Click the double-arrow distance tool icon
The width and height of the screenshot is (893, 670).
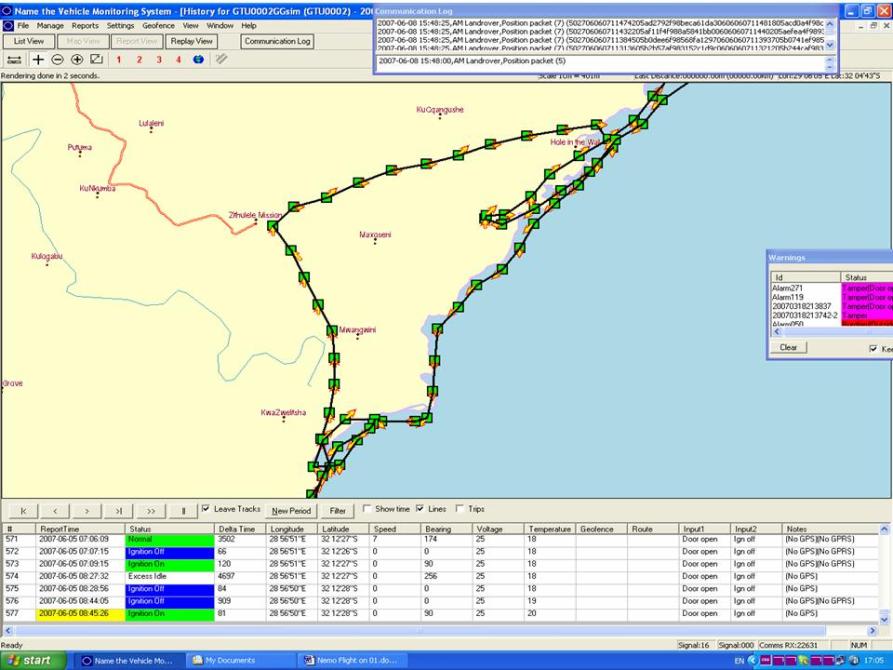pos(14,60)
